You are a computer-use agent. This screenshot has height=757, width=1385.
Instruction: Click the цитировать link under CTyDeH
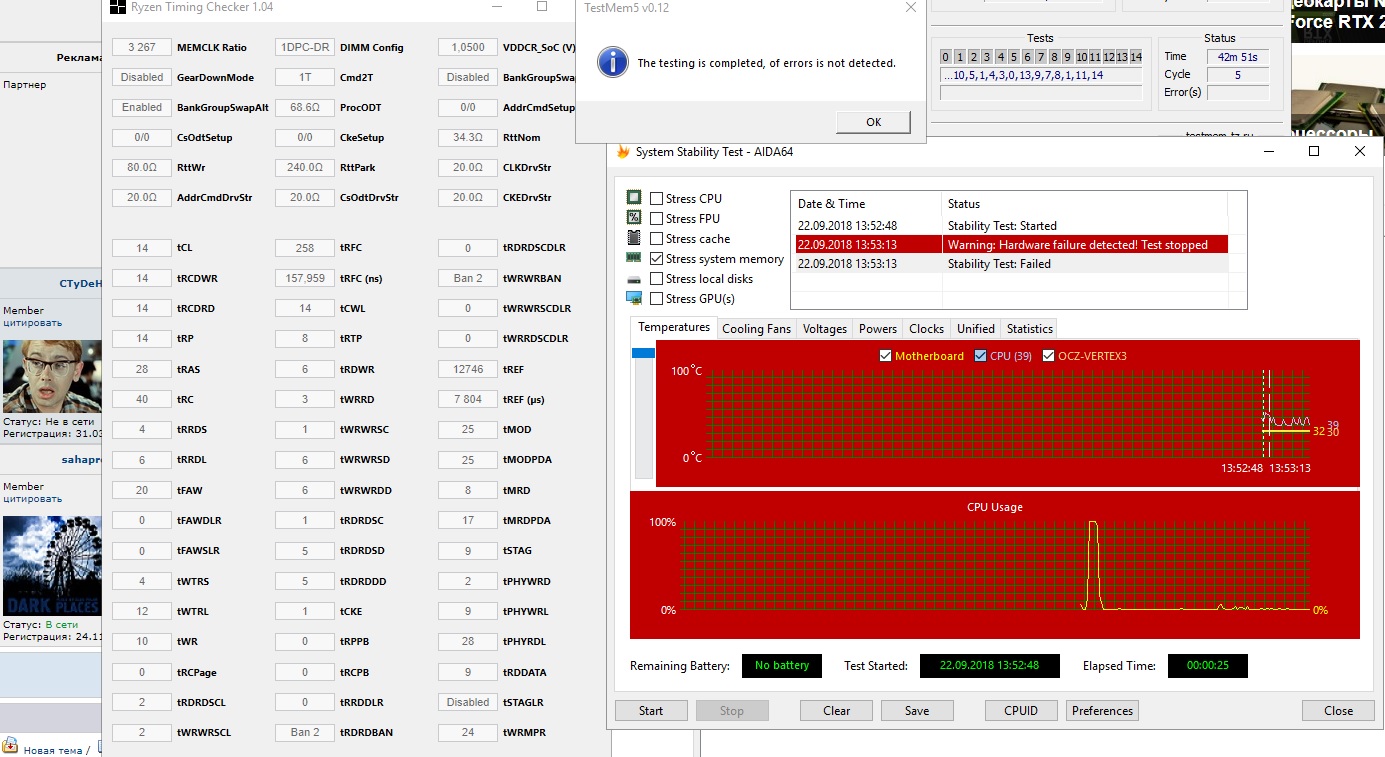[32, 323]
